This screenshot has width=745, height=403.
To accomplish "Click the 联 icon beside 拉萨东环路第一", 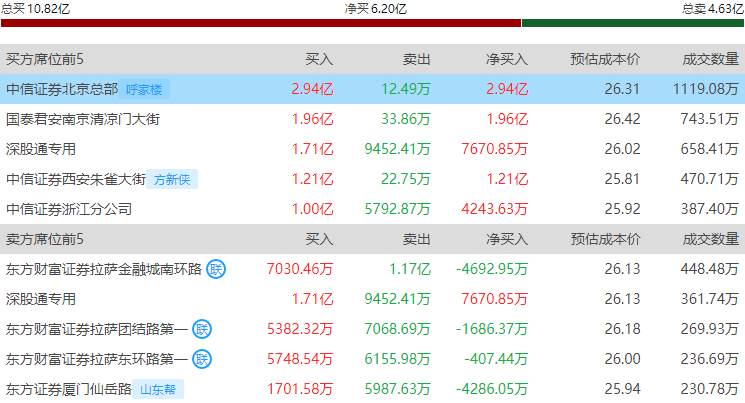I will [202, 359].
